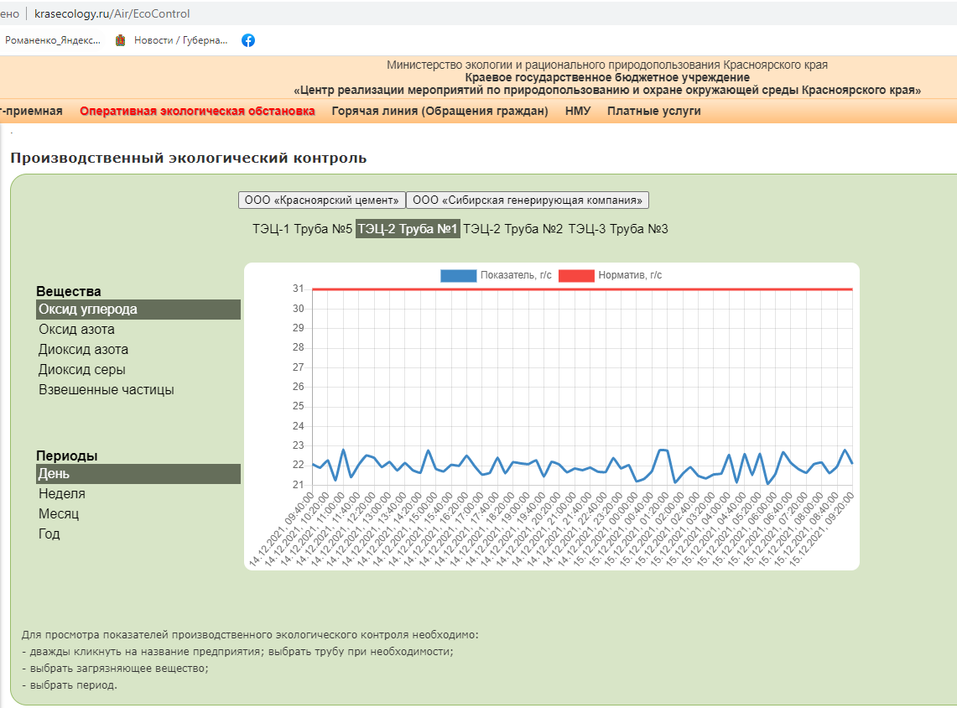Select Диоксид серы in substances list
Image resolution: width=957 pixels, height=708 pixels.
pos(82,369)
